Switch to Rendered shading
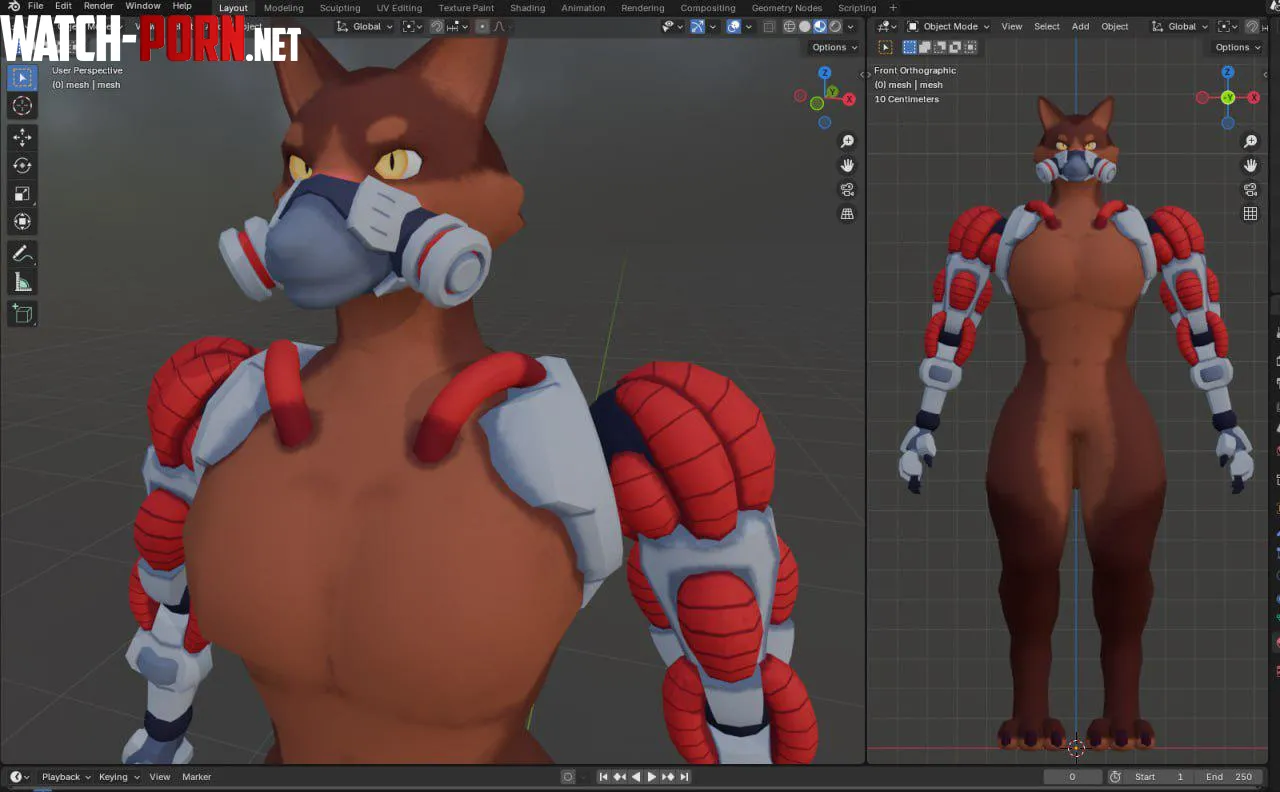The width and height of the screenshot is (1280, 792). point(835,27)
